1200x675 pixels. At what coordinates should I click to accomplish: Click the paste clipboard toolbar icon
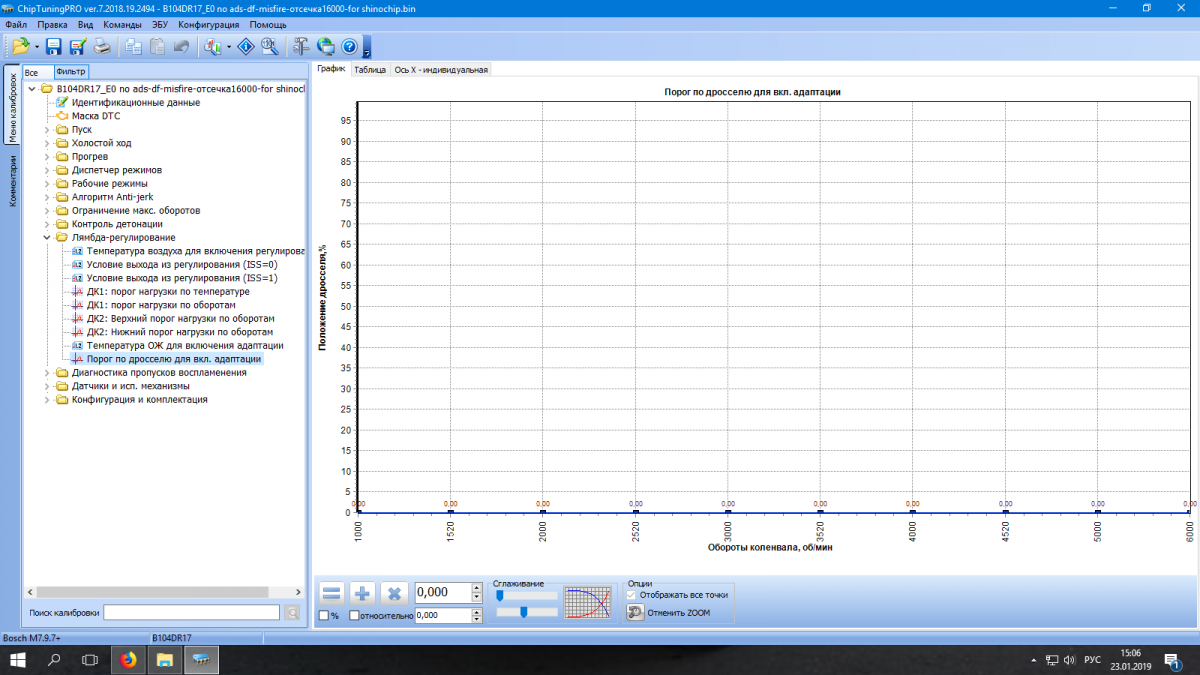click(157, 46)
